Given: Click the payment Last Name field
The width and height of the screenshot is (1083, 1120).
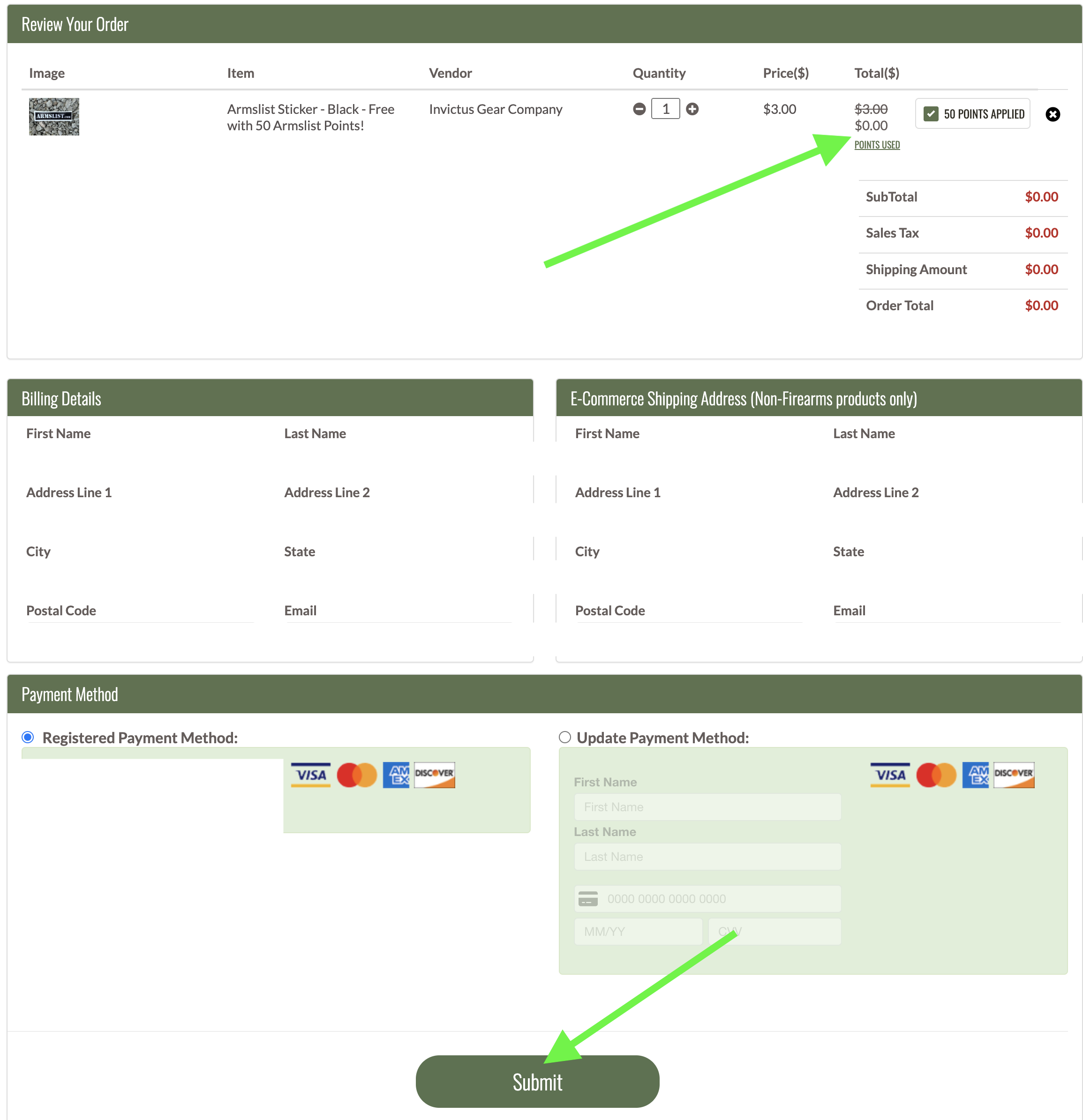Looking at the screenshot, I should point(707,857).
